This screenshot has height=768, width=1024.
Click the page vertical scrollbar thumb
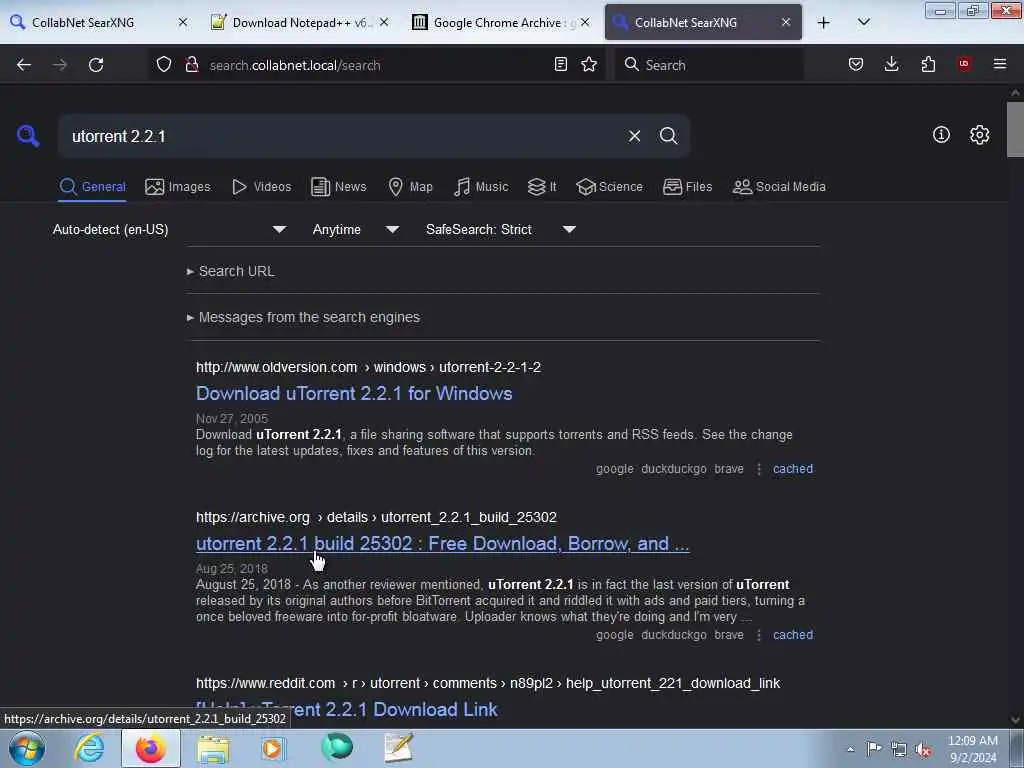(x=1014, y=129)
